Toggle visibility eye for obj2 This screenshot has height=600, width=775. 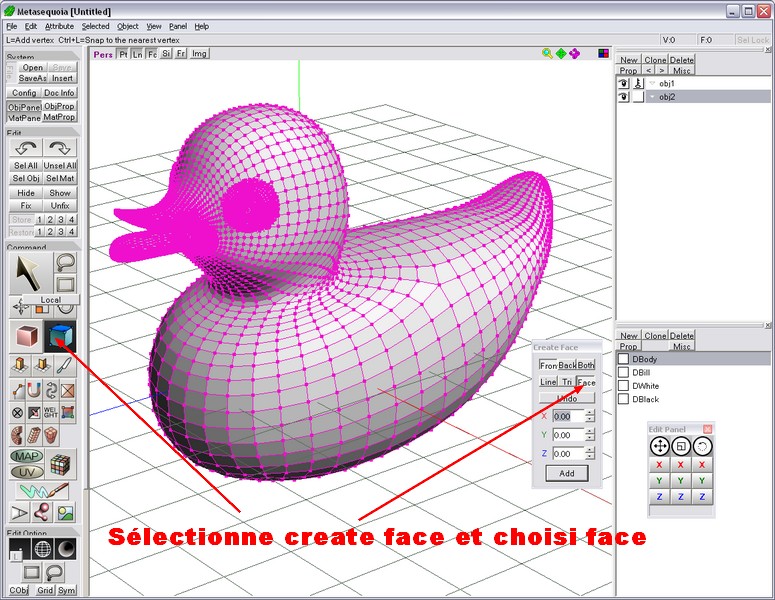[622, 97]
